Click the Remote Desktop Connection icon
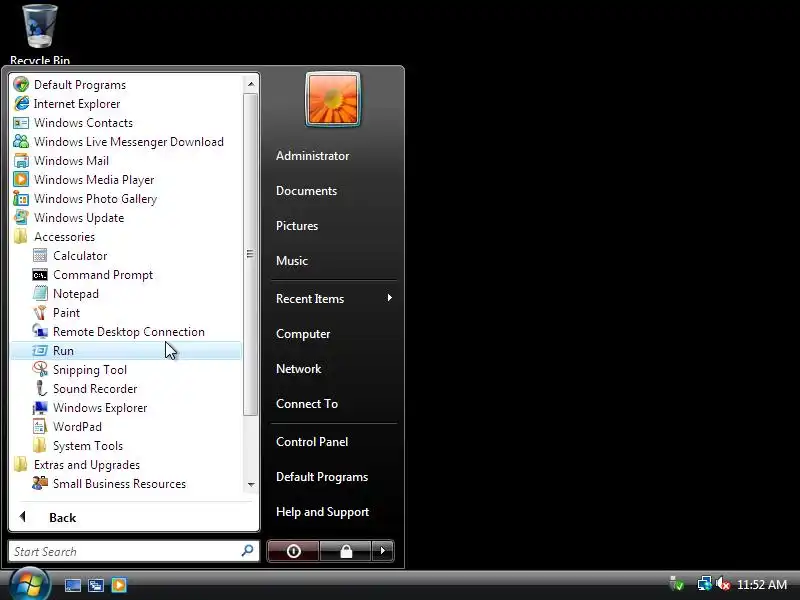Screen dimensions: 800x600 40,332
